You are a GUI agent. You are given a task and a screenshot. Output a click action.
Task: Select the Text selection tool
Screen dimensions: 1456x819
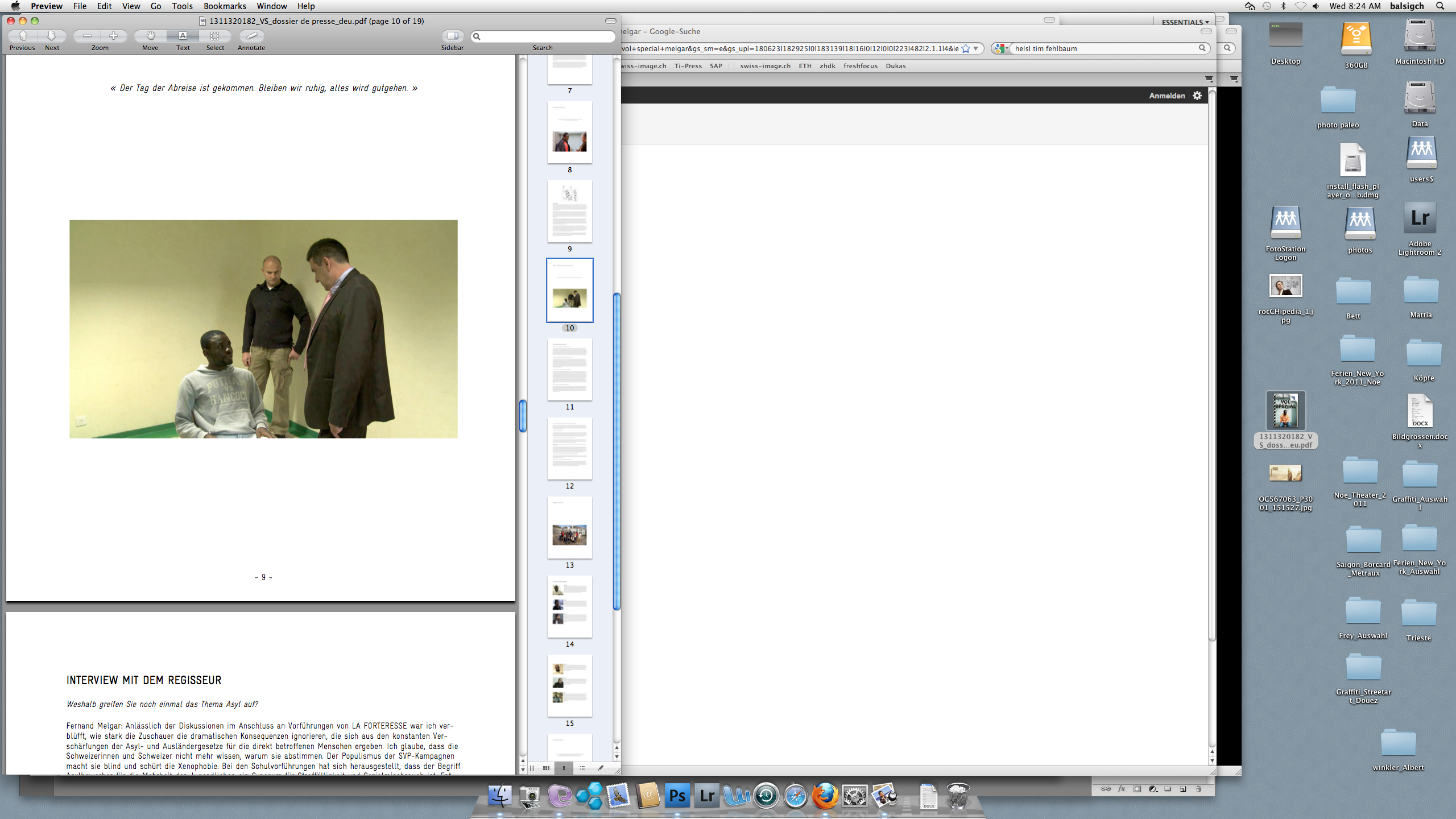tap(183, 36)
